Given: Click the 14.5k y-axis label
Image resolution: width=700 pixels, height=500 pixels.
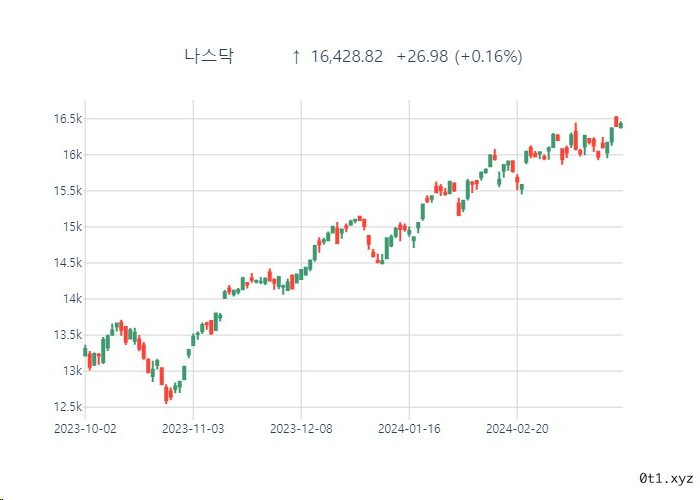Looking at the screenshot, I should (x=68, y=263).
